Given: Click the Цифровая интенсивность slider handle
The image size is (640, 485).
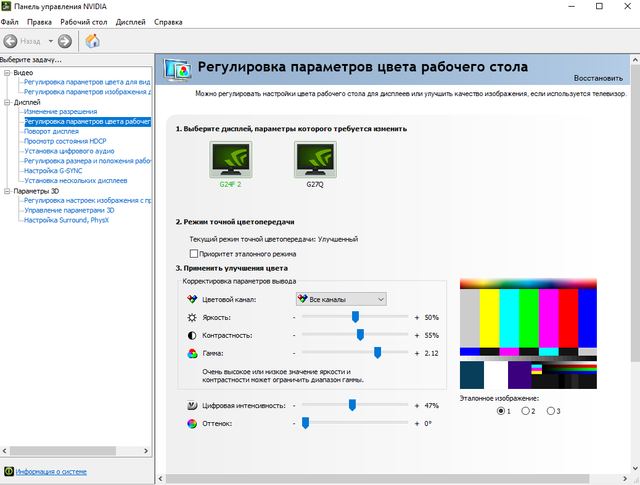Looking at the screenshot, I should click(x=352, y=405).
